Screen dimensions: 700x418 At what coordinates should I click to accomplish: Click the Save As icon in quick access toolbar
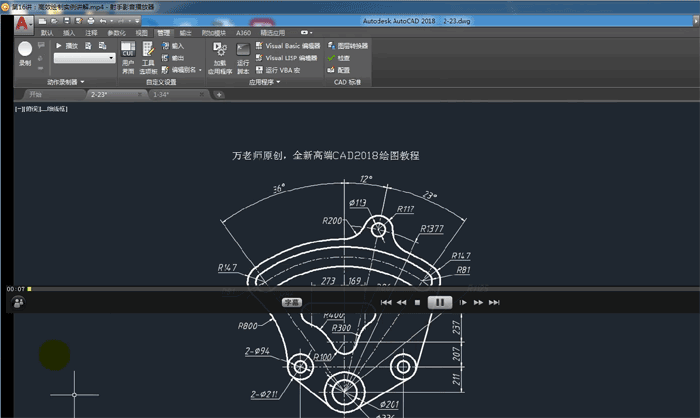[x=79, y=21]
